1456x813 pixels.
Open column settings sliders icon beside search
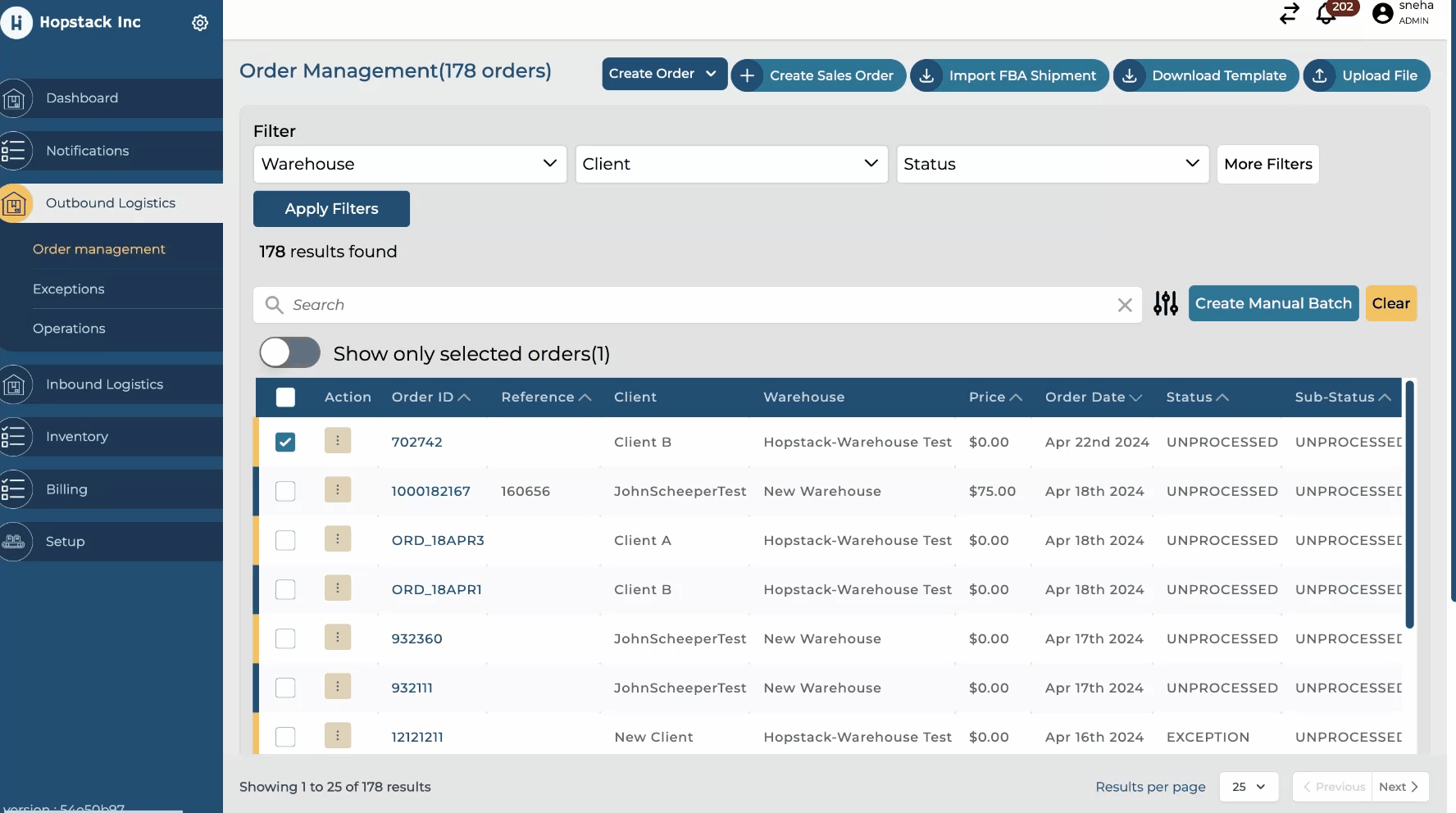click(1165, 303)
